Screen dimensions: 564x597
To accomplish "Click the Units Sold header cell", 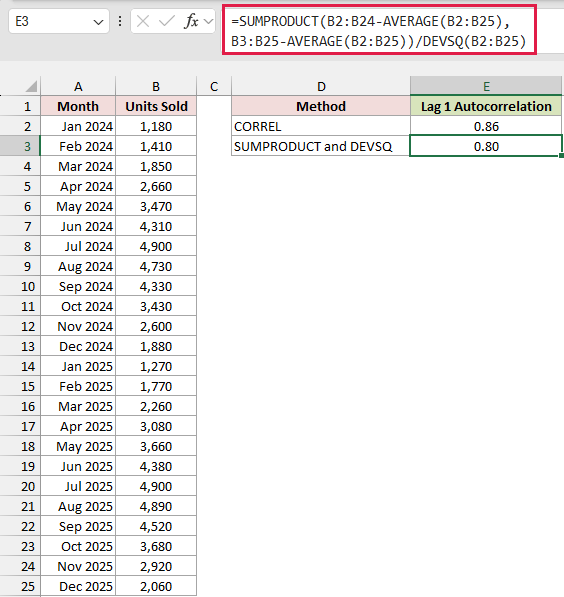I will (x=156, y=106).
